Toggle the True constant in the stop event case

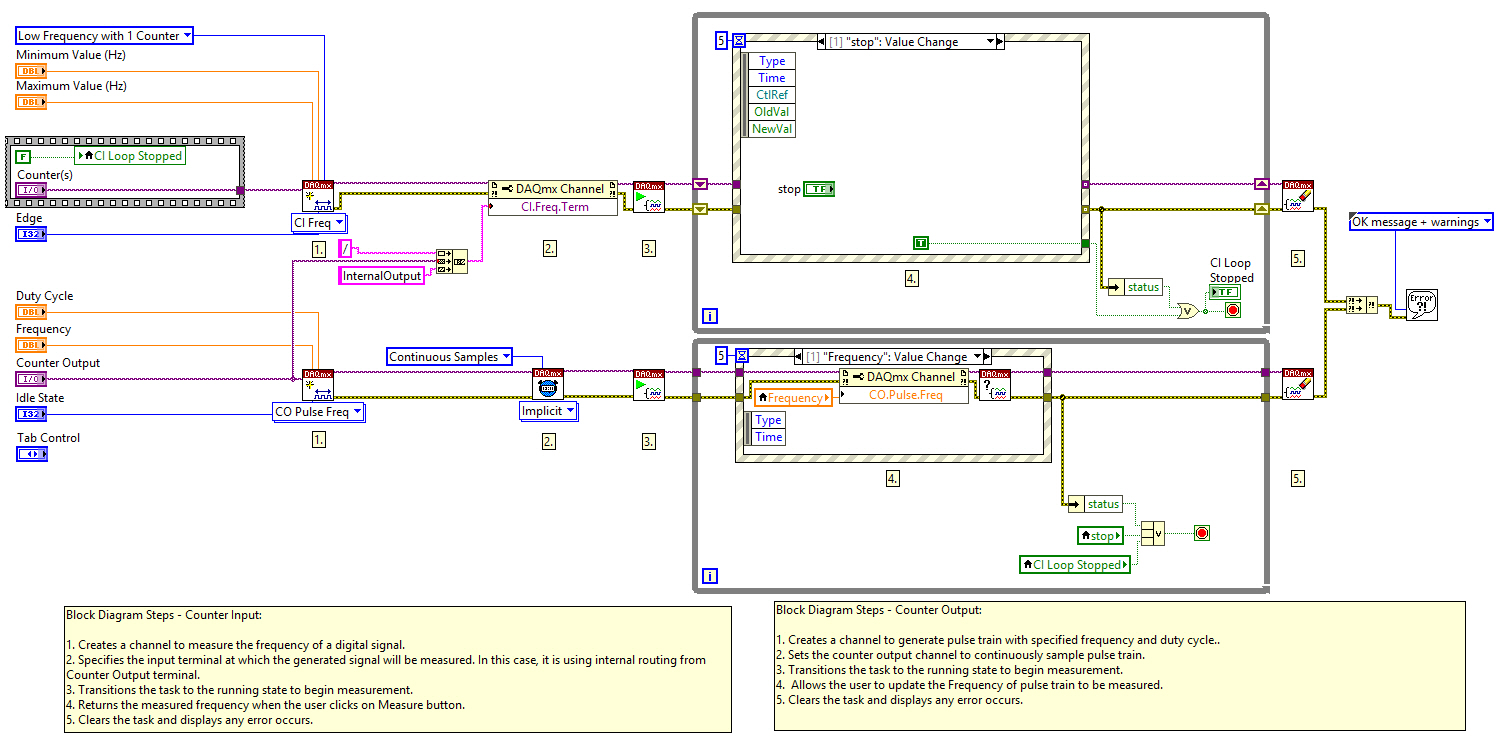(x=921, y=243)
